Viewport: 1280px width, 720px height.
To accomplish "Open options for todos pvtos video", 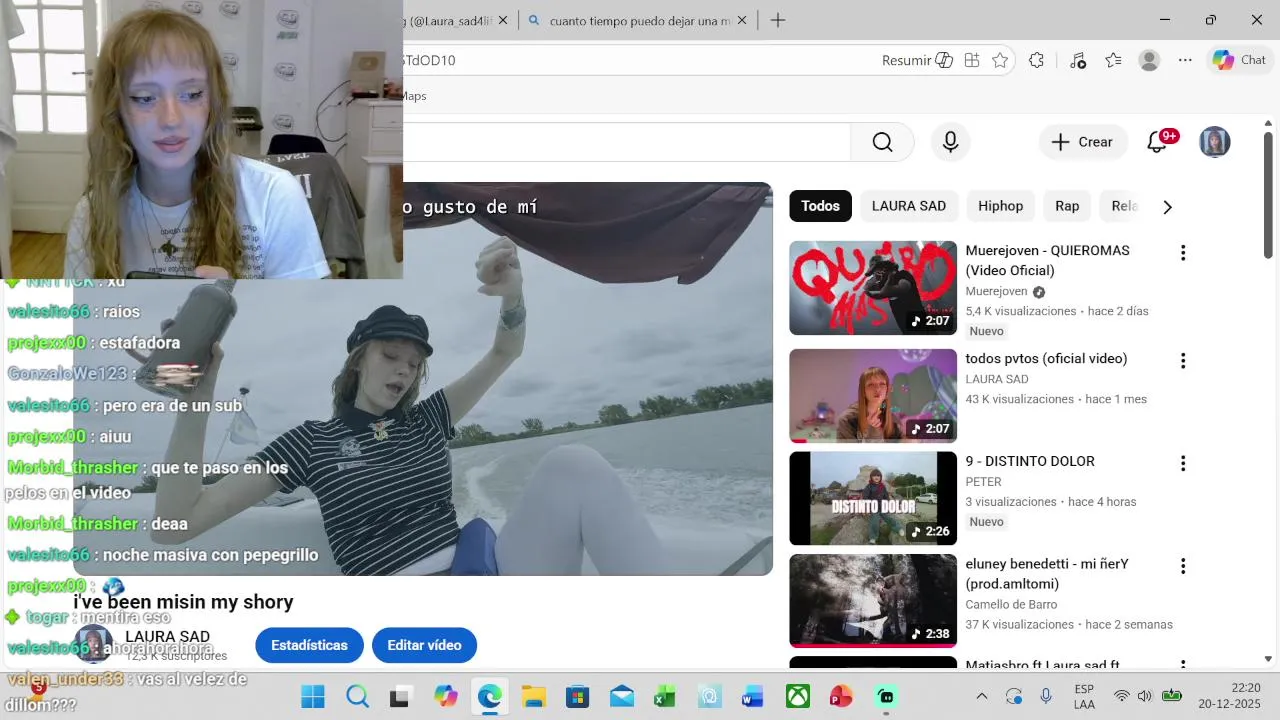I will coord(1183,361).
